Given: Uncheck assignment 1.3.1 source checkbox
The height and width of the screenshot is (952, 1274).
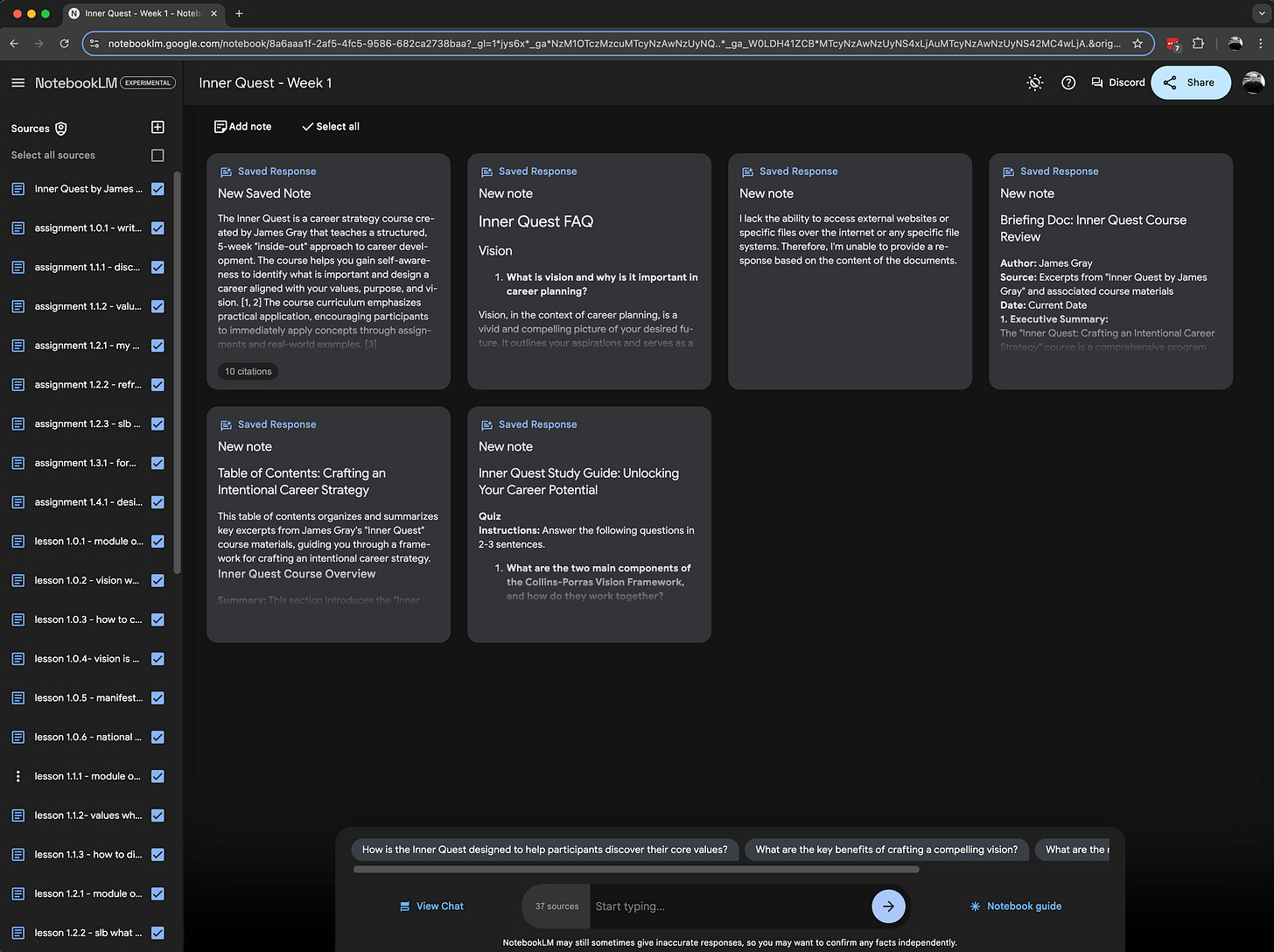Looking at the screenshot, I should click(157, 463).
